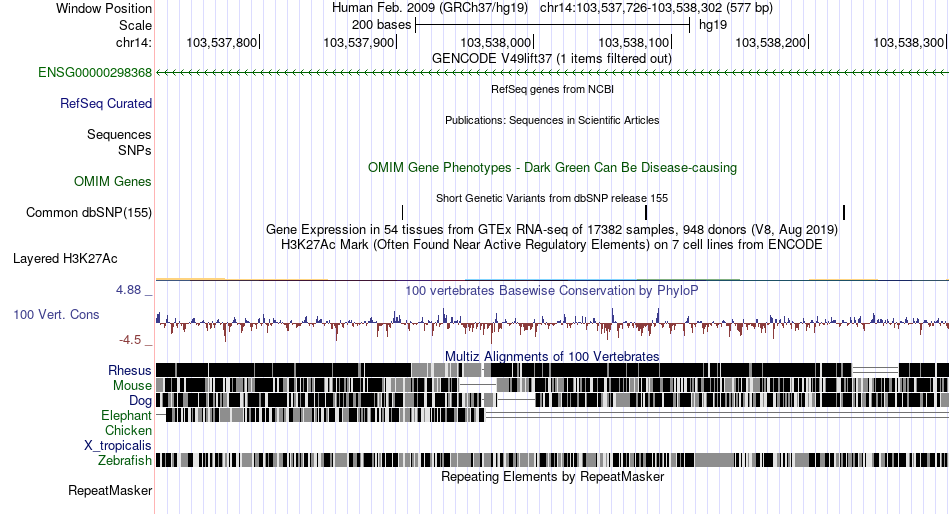
Task: Click the H3K27Ac Mark ENCODE track title
Action: coord(552,245)
